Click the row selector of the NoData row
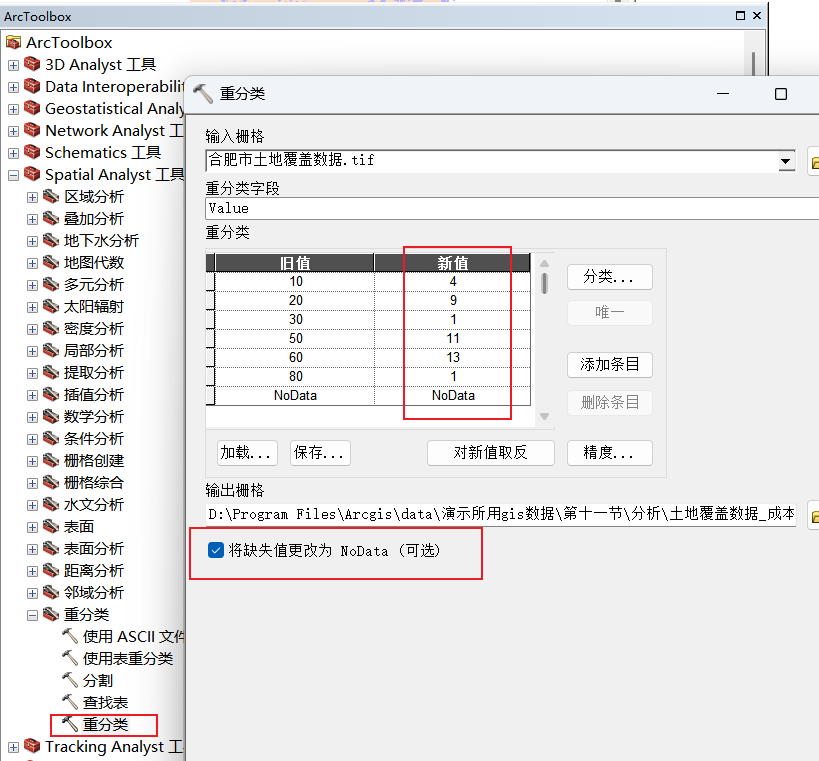This screenshot has width=819, height=761. click(x=210, y=395)
